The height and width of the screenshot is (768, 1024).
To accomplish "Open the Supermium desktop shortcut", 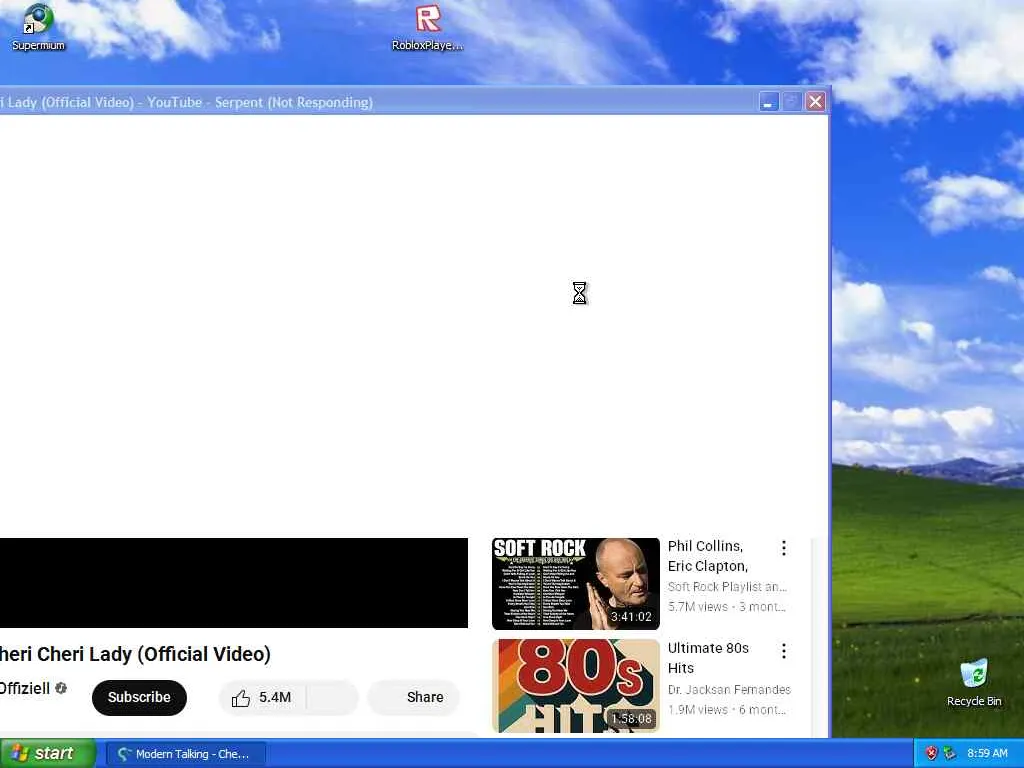I will (x=38, y=26).
